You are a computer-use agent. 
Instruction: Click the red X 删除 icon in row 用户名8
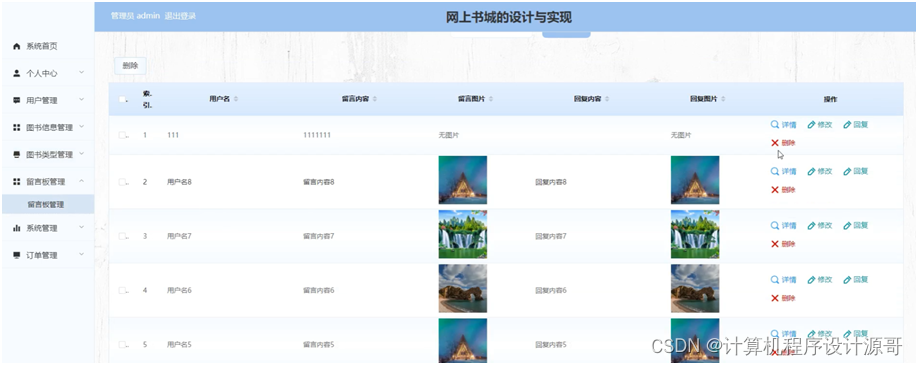click(775, 189)
